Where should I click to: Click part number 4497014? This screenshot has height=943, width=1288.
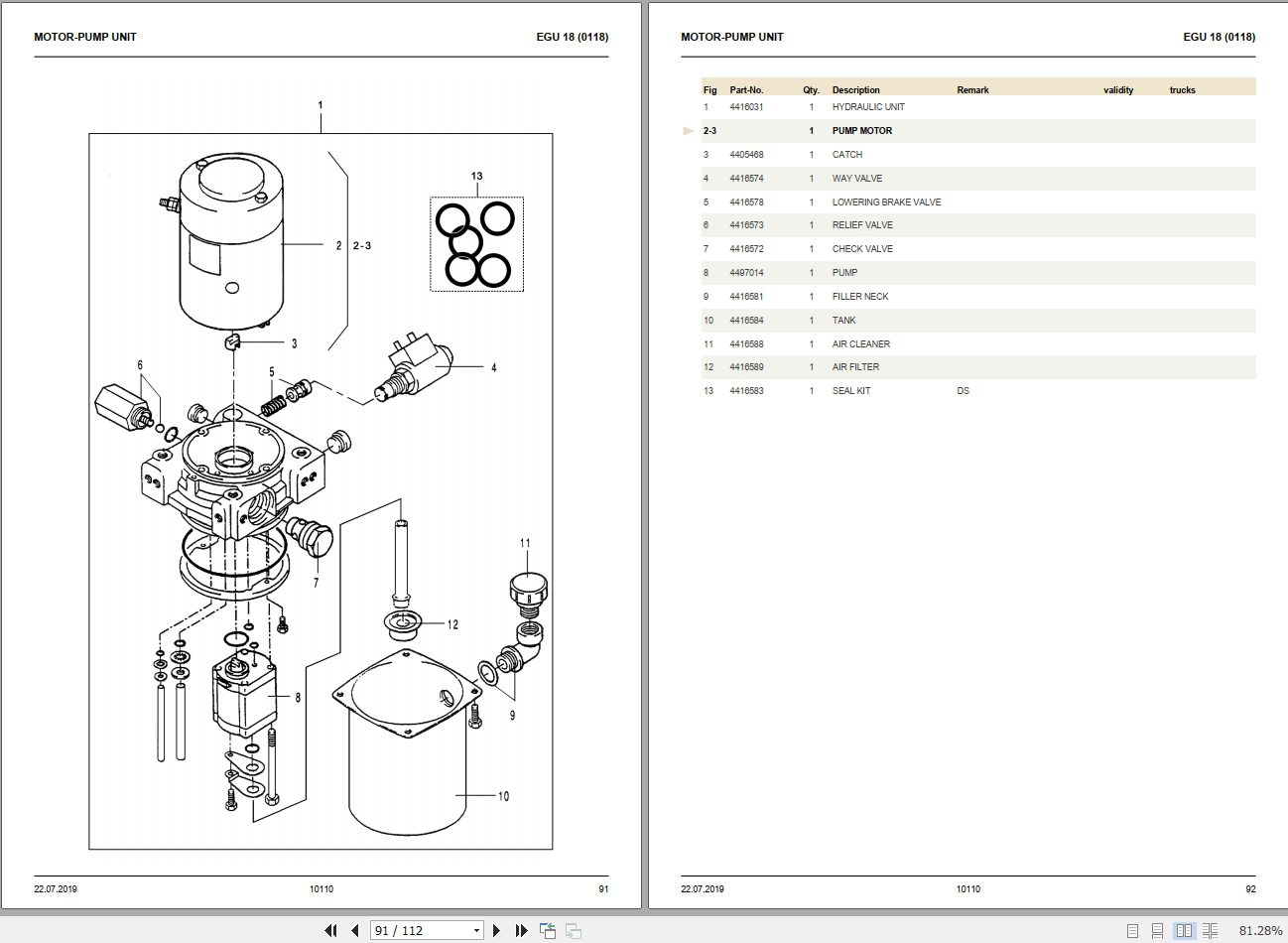pos(746,273)
